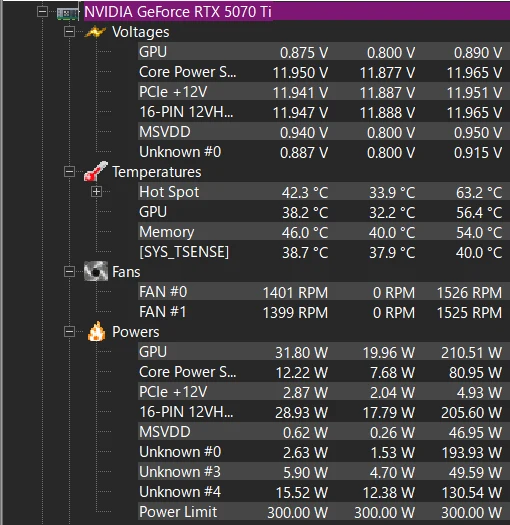Select Core Power S... under Powers
This screenshot has width=510, height=525.
coord(188,372)
